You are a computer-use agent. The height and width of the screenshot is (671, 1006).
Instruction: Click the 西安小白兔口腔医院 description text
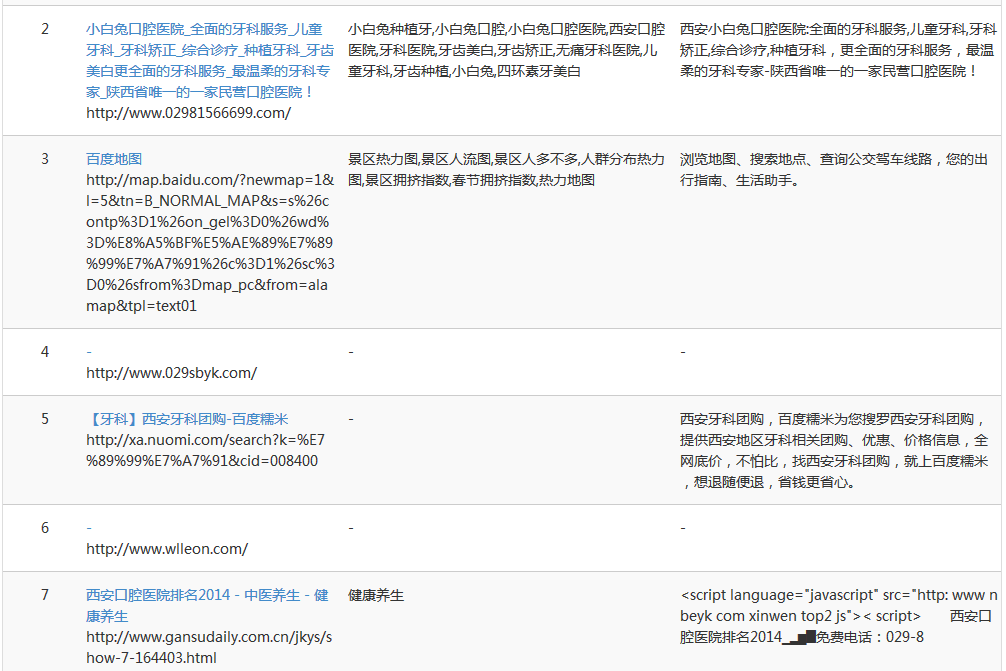tap(837, 50)
